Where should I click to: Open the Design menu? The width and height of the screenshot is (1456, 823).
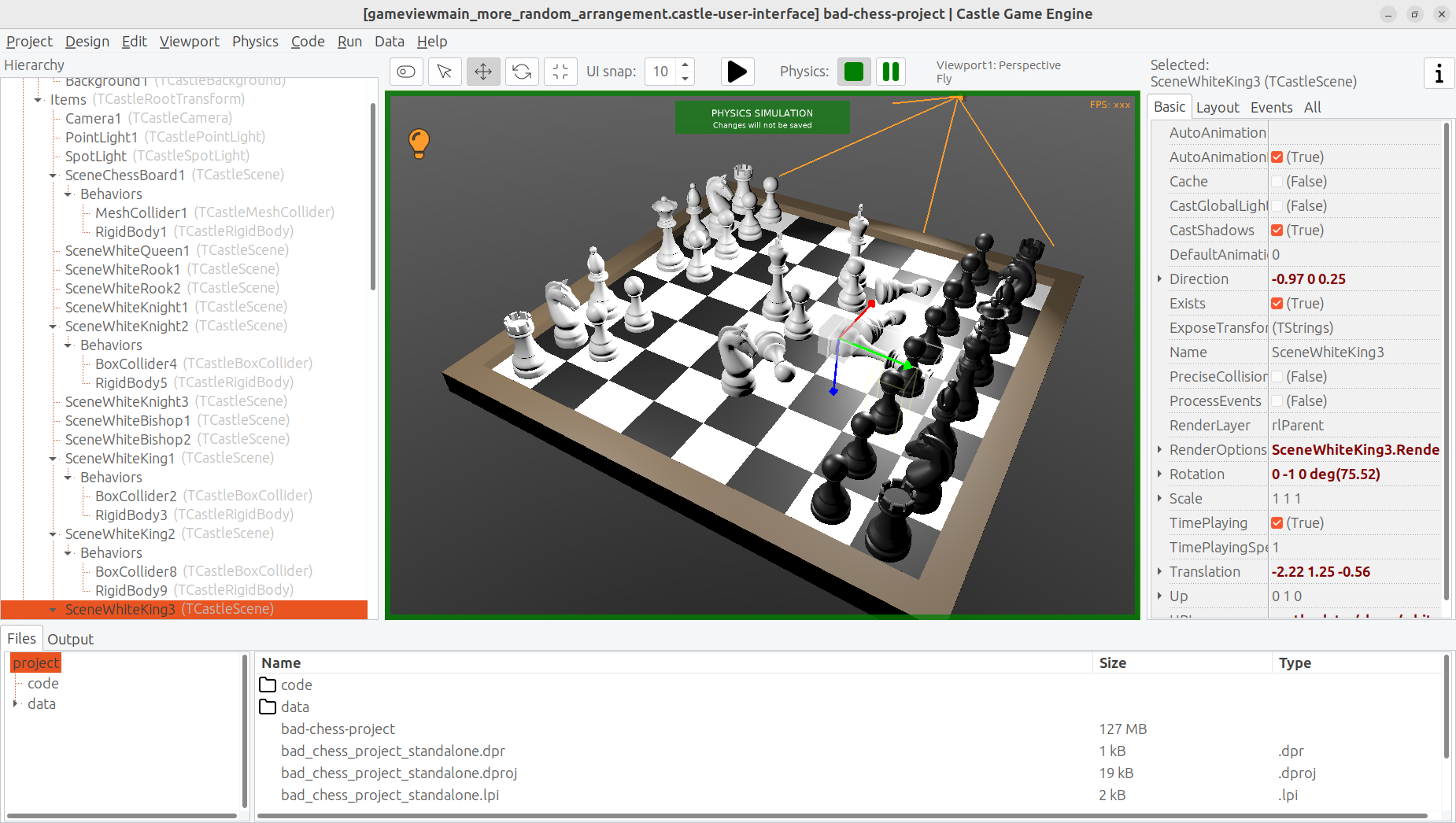pos(87,42)
